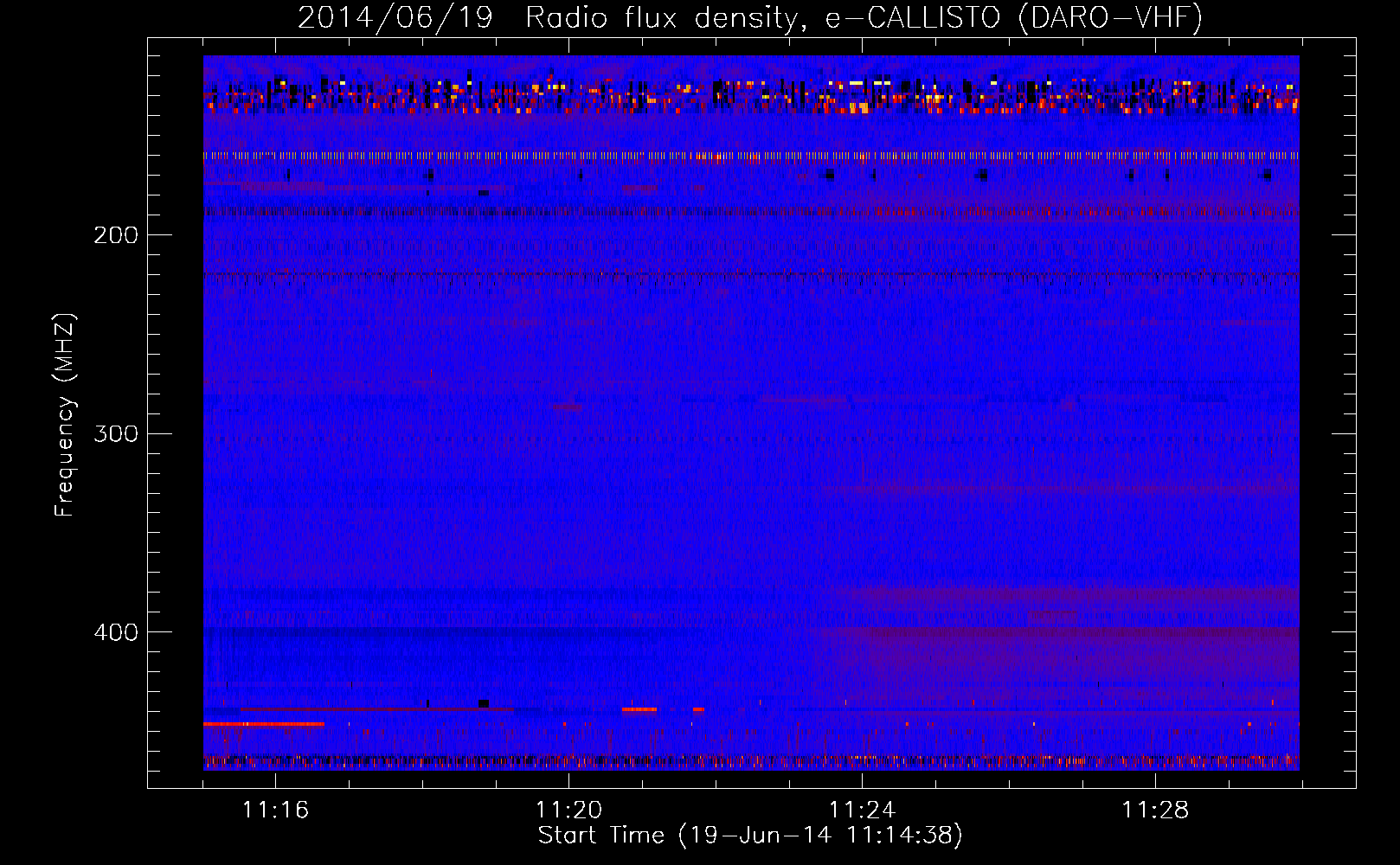The image size is (1400, 865).
Task: Select the 400 frequency tick label
Action: (x=116, y=632)
